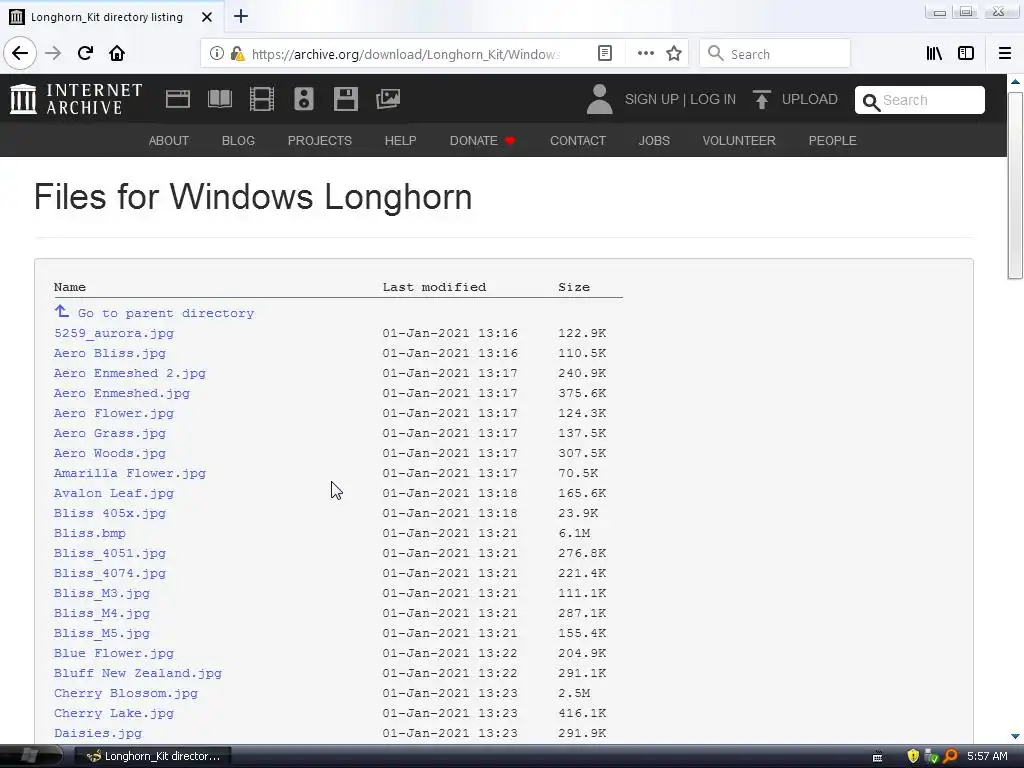This screenshot has height=768, width=1024.
Task: Open the Daisies.jpg link
Action: pyautogui.click(x=98, y=733)
